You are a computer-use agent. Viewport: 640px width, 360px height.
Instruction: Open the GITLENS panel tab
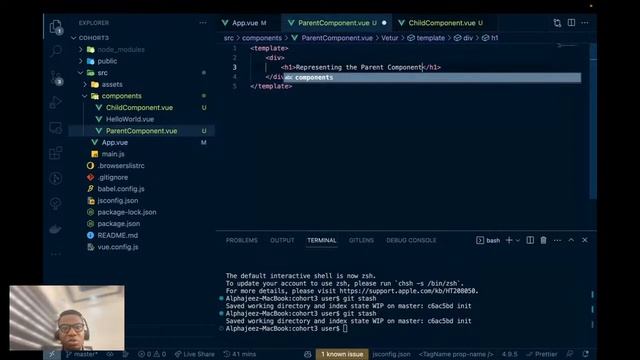[x=361, y=240]
